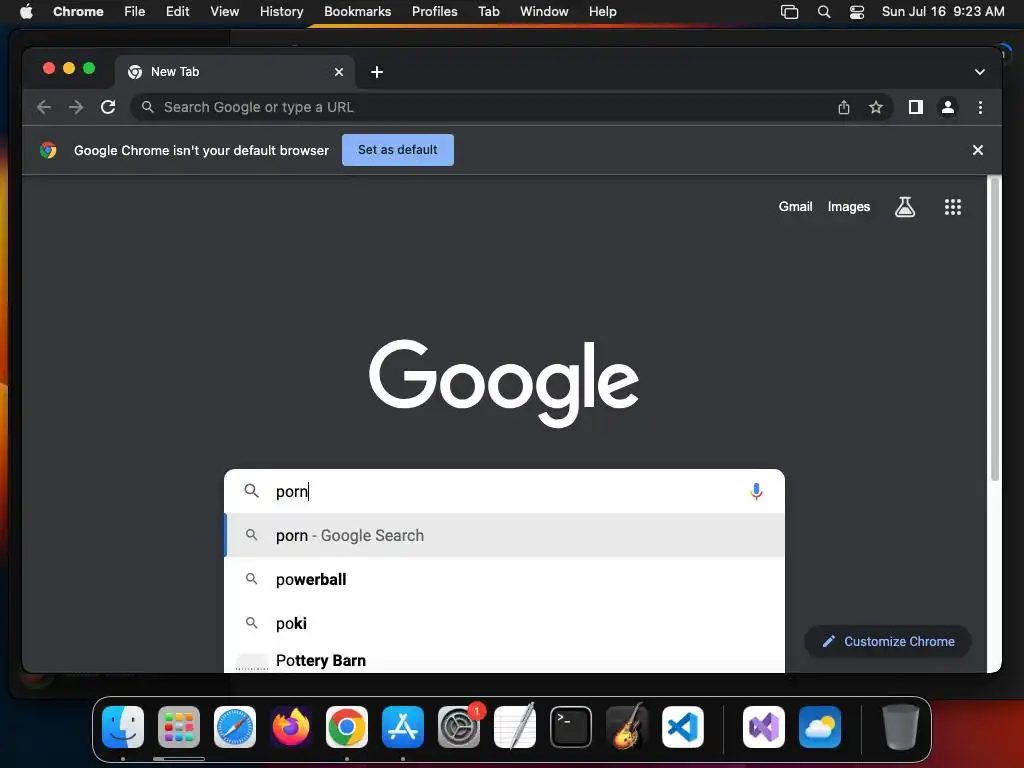The image size is (1024, 768).
Task: Open the Chrome application menu
Action: tap(78, 12)
